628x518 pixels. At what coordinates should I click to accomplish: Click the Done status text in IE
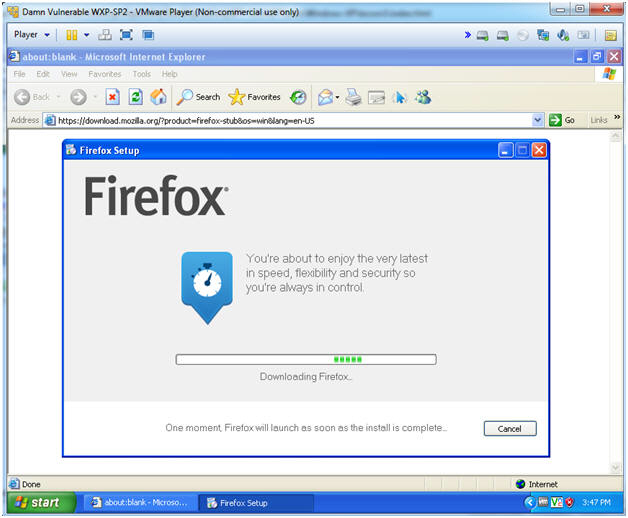pos(31,484)
